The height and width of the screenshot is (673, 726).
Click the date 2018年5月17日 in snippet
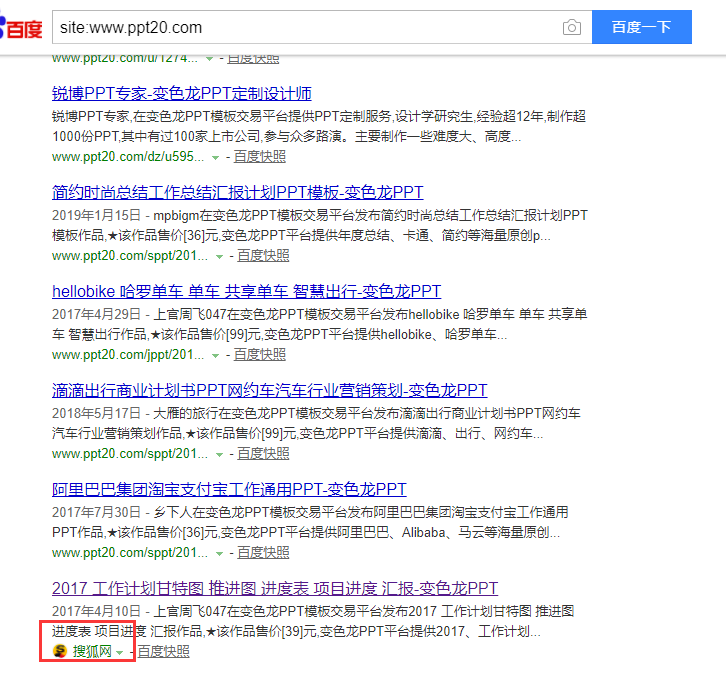pos(96,413)
